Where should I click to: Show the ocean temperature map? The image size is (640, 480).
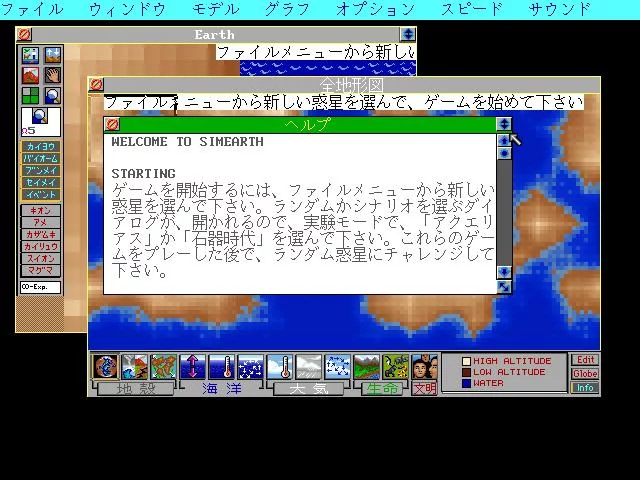tap(222, 367)
